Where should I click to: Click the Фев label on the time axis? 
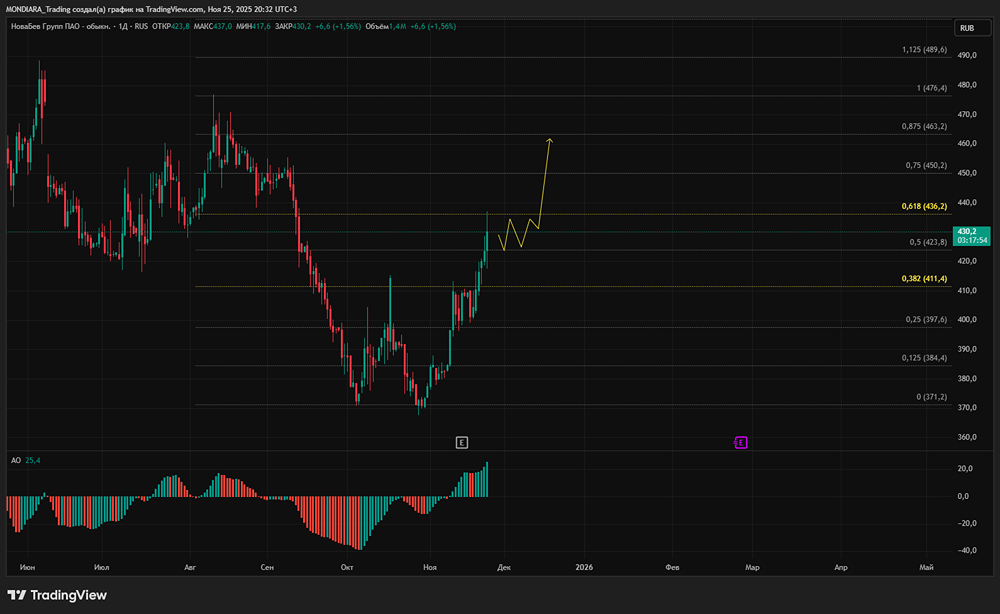pos(672,567)
